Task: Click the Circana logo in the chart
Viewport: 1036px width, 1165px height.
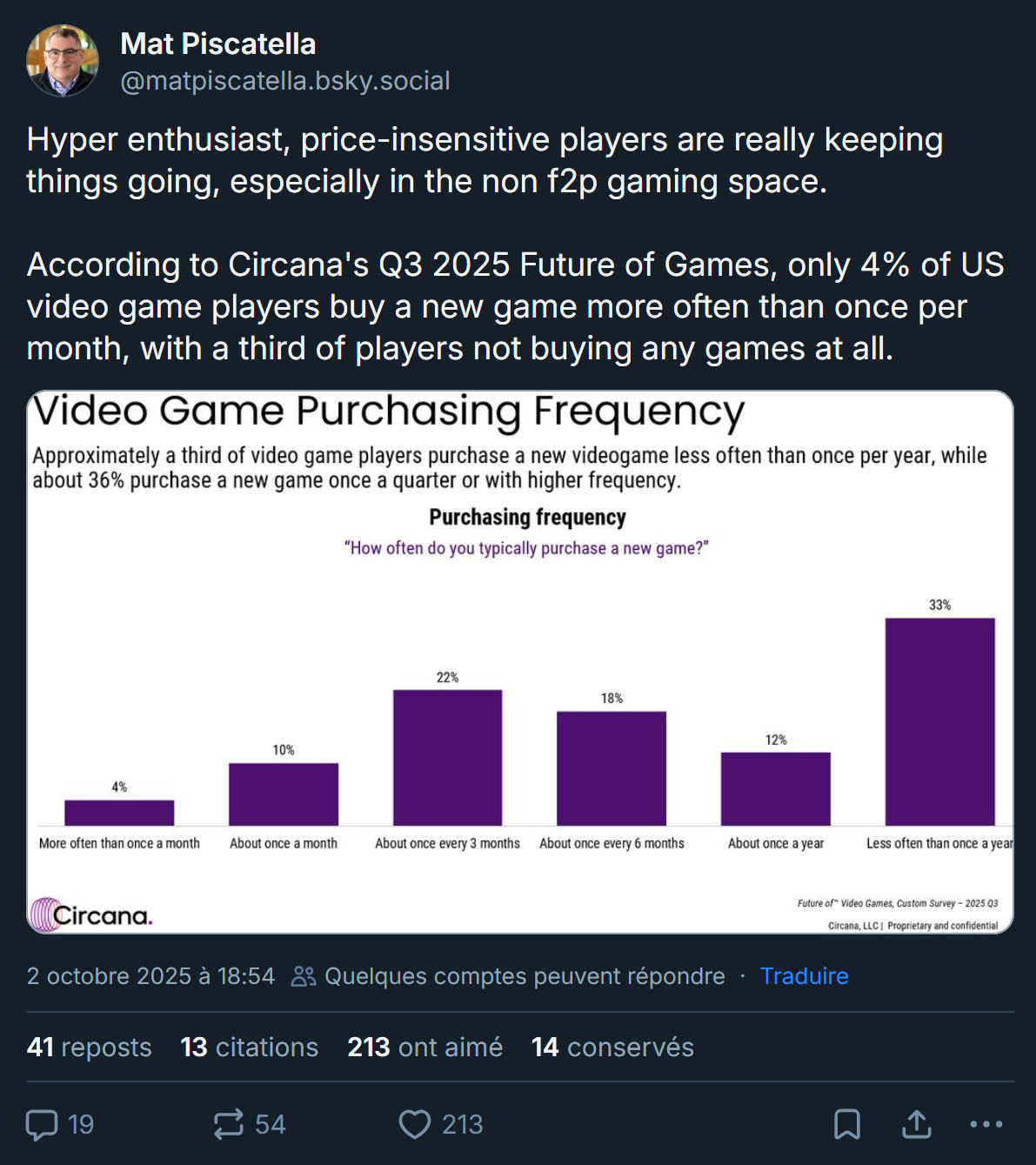Action: tap(92, 914)
